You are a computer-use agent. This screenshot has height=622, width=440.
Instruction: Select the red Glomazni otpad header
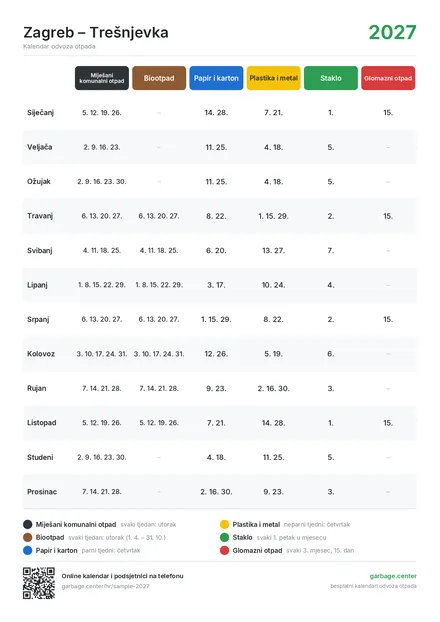[388, 78]
